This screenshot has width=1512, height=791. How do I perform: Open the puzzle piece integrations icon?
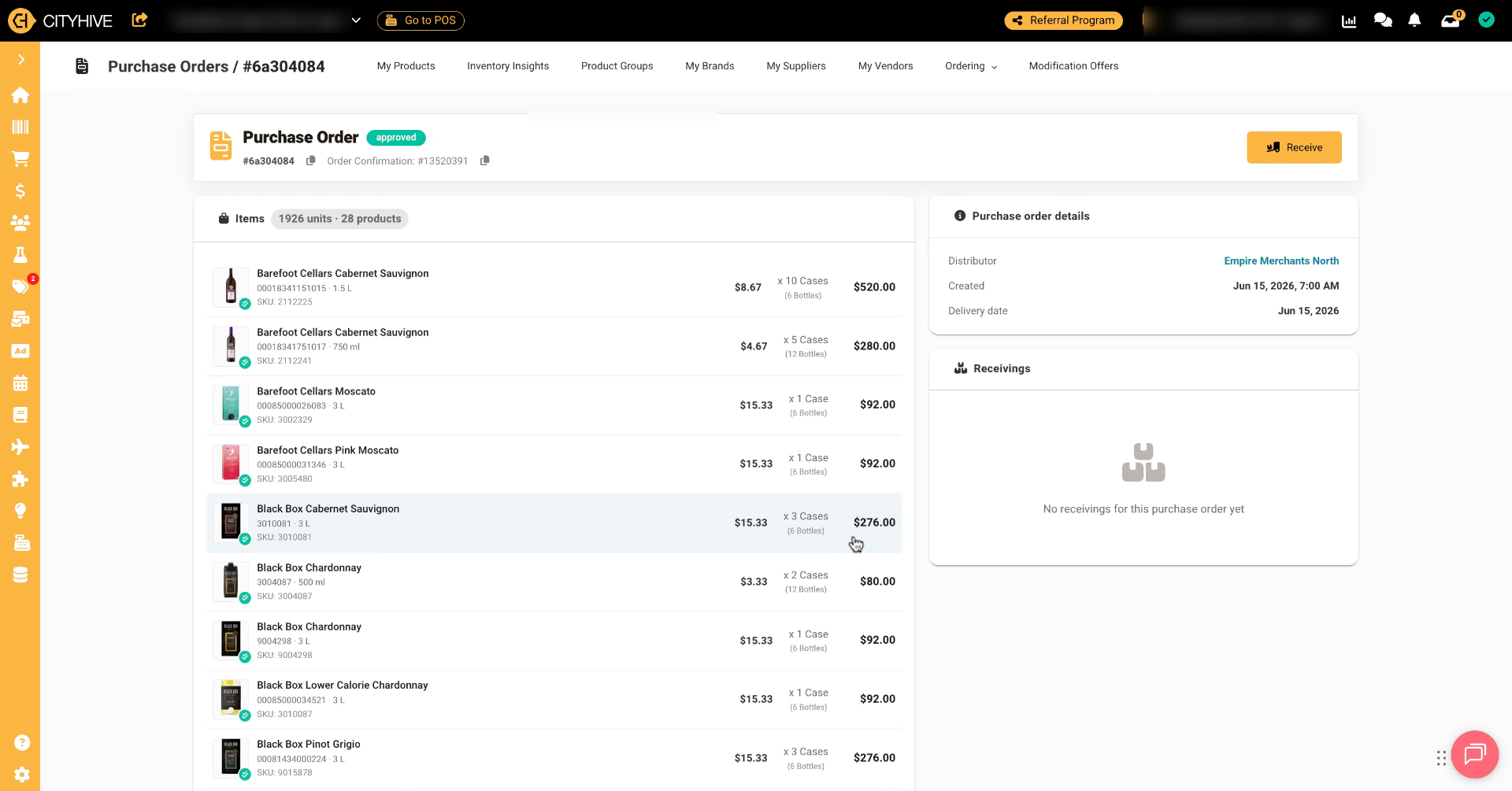[x=20, y=479]
